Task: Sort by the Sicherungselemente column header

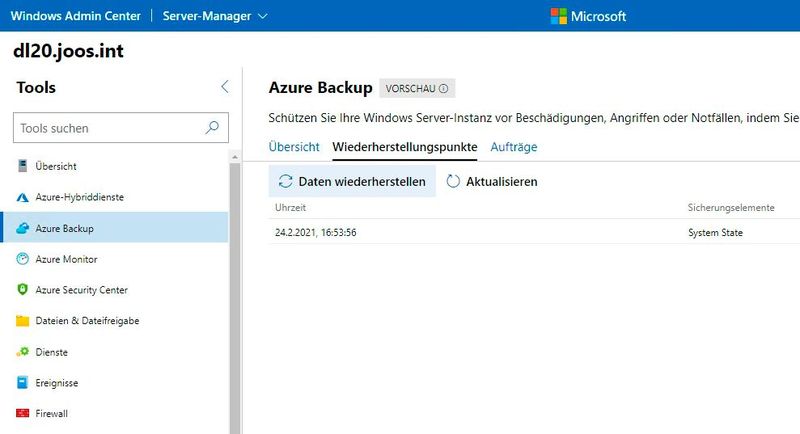Action: (731, 208)
